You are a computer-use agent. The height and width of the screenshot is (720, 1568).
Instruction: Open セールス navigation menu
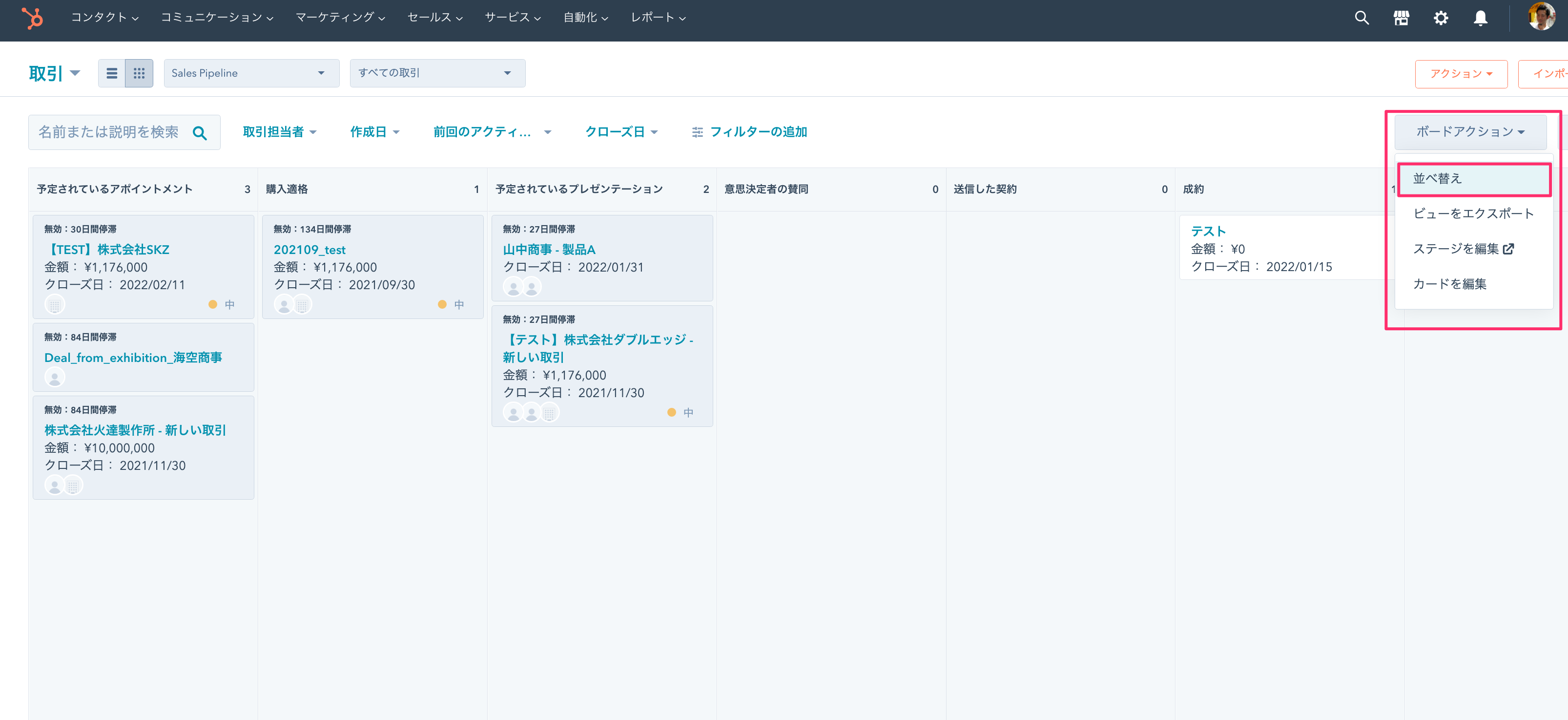click(434, 18)
